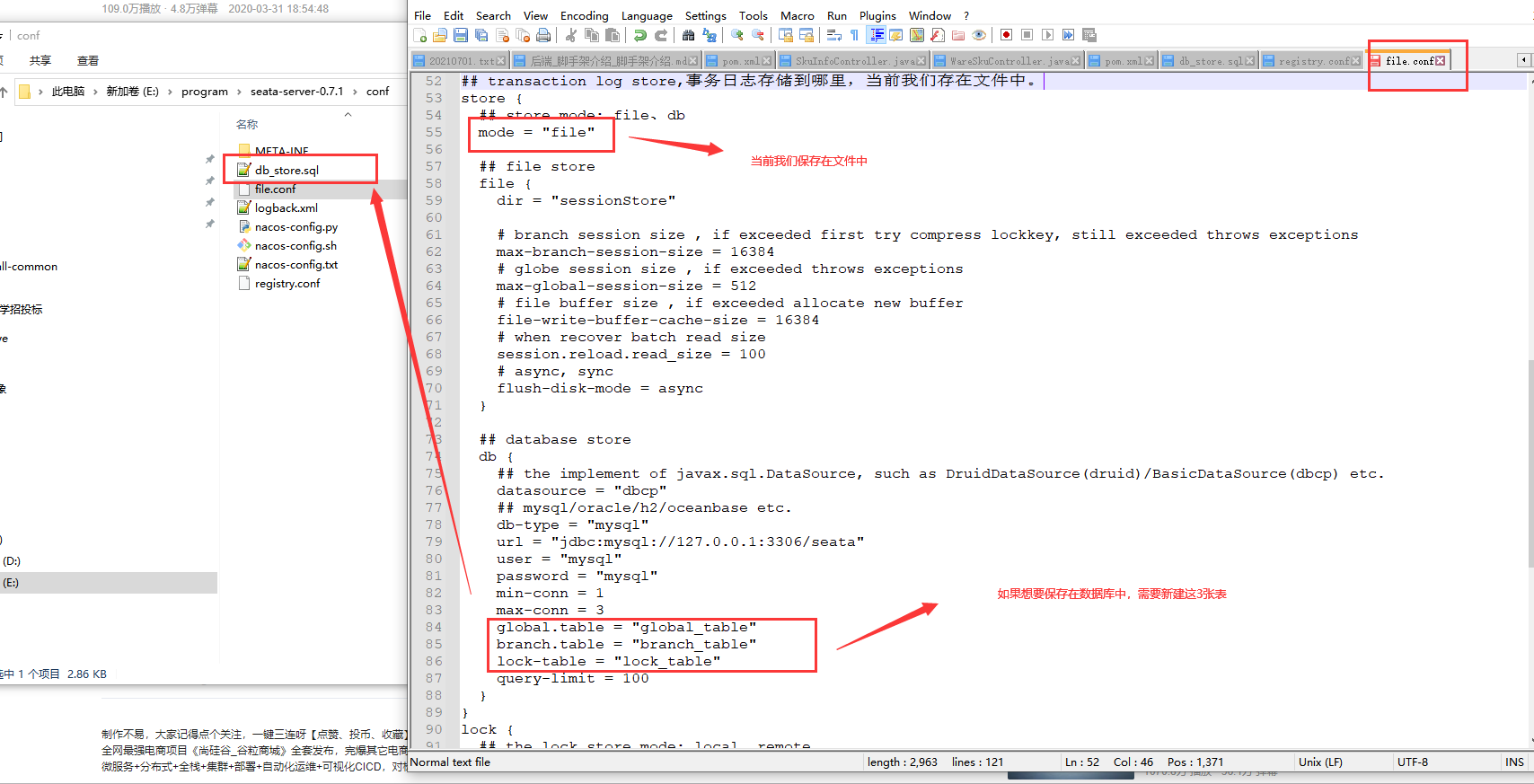1534x784 pixels.
Task: Open the Plugins menu
Action: [x=877, y=15]
